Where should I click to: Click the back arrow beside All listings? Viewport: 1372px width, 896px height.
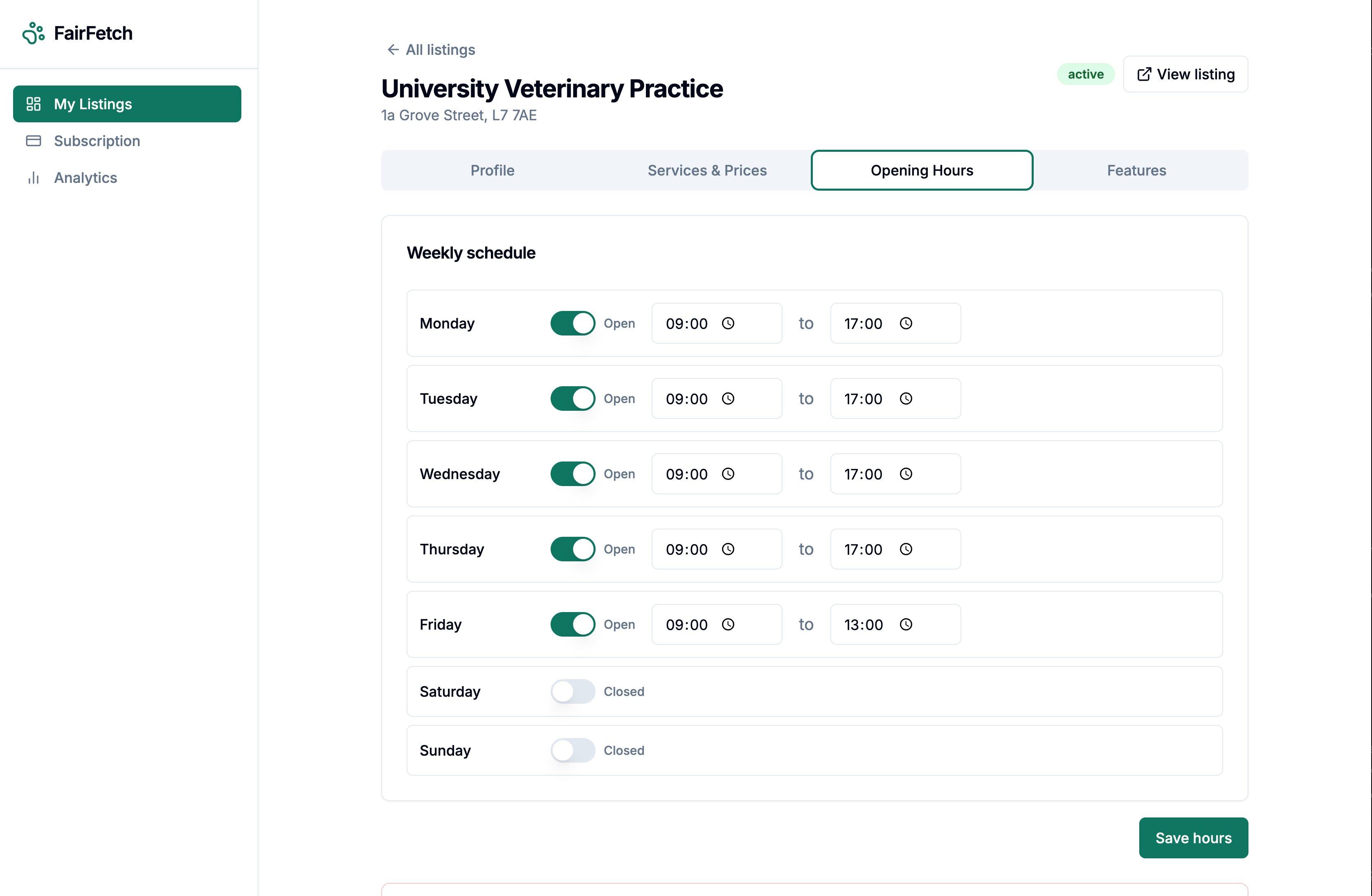[x=393, y=50]
